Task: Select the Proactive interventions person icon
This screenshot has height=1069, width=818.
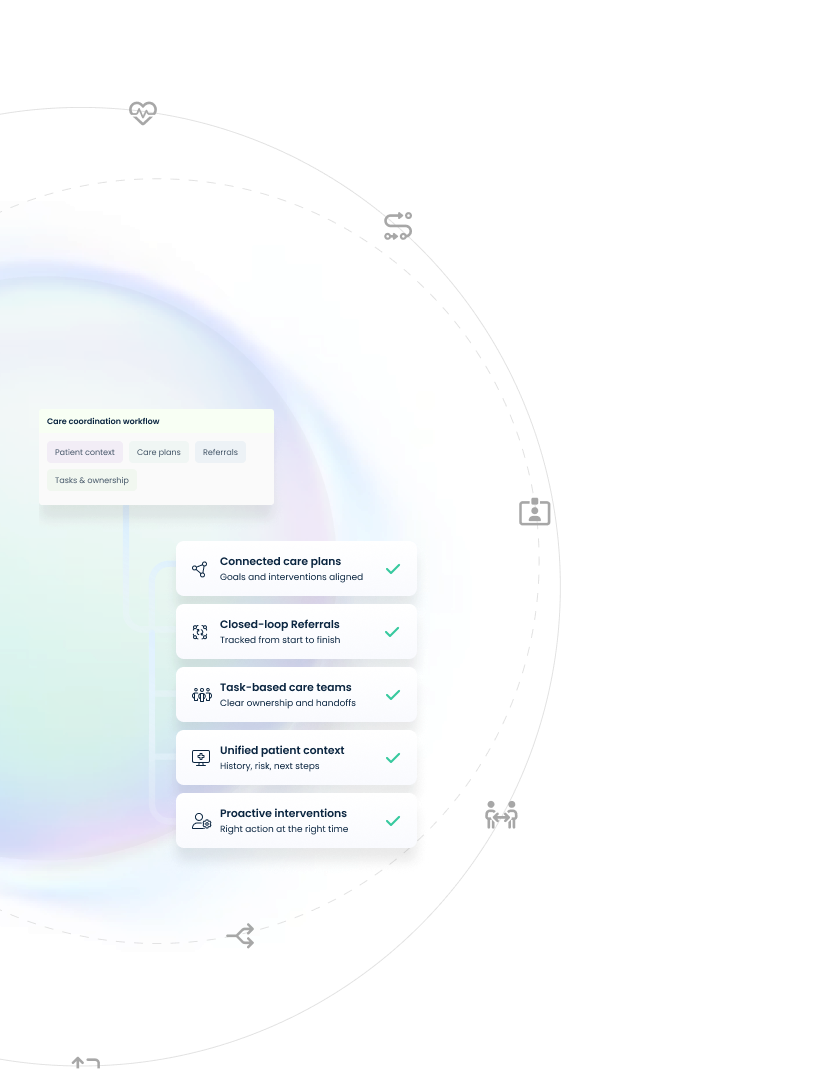Action: (200, 820)
